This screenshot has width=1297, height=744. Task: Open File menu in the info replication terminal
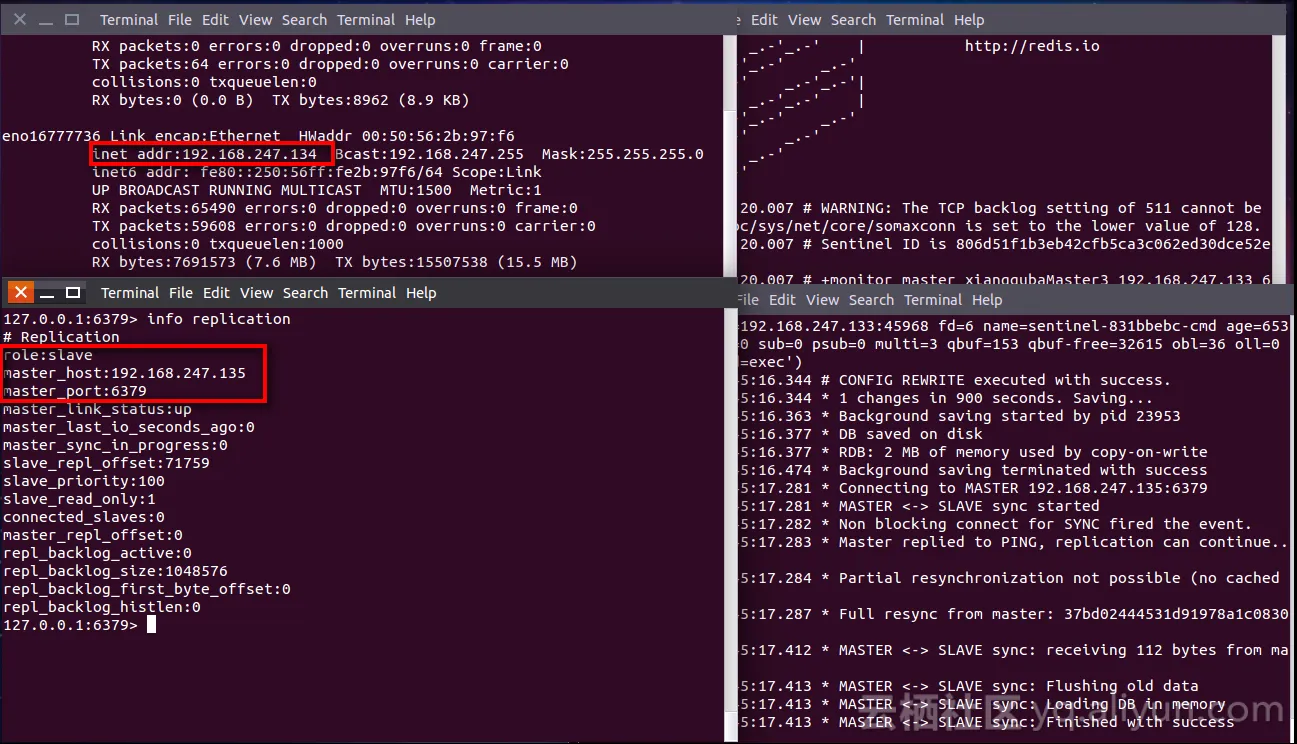pos(181,293)
